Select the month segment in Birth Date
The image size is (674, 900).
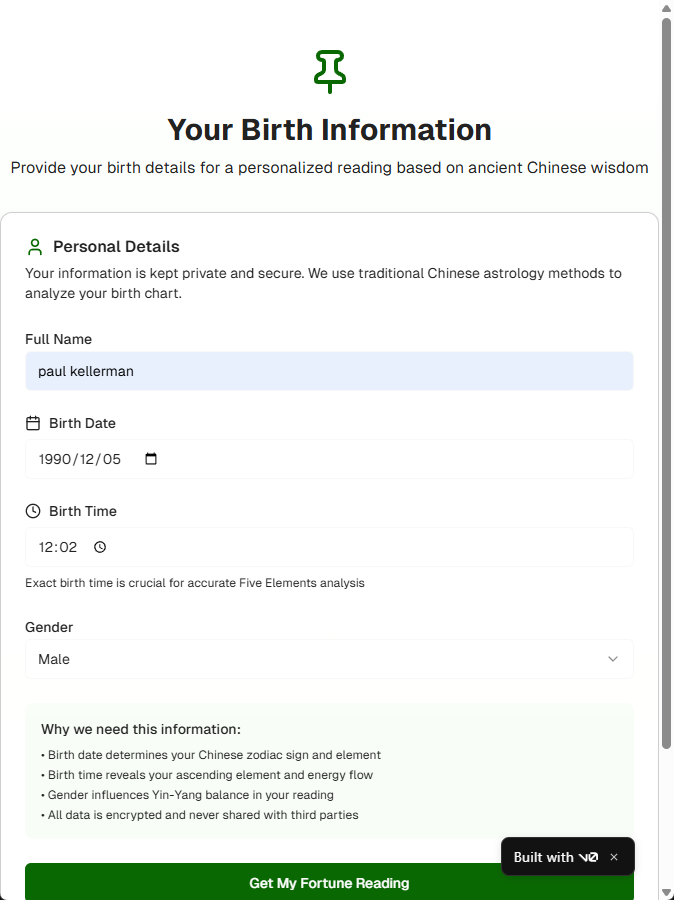(88, 459)
